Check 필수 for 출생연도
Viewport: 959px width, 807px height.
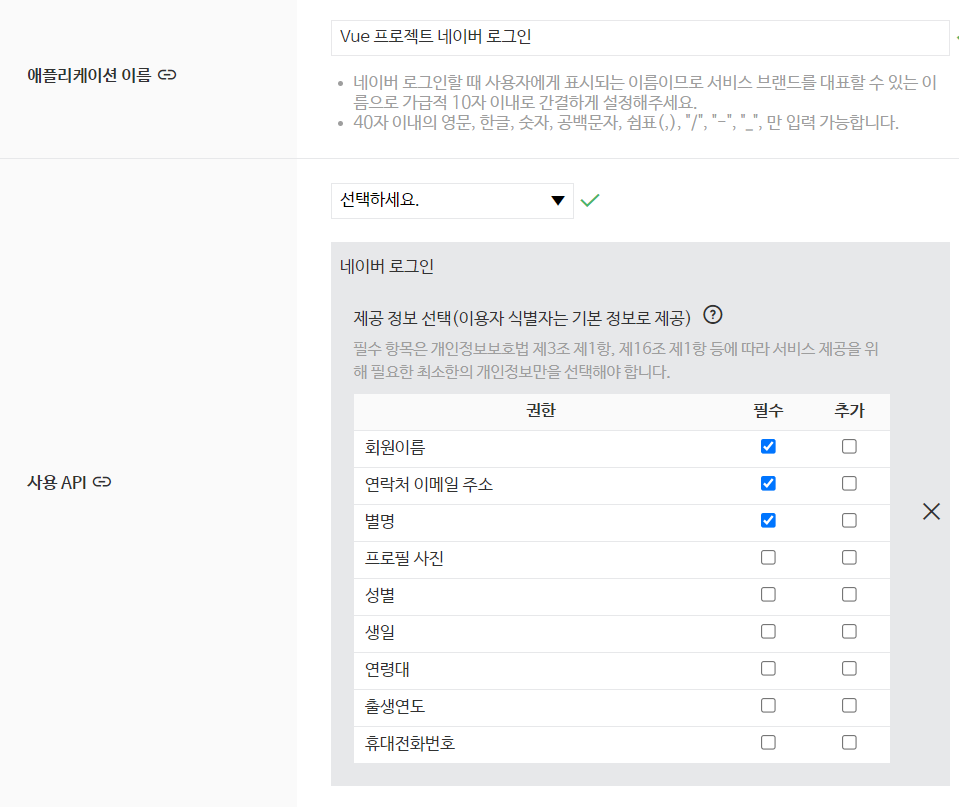click(768, 705)
